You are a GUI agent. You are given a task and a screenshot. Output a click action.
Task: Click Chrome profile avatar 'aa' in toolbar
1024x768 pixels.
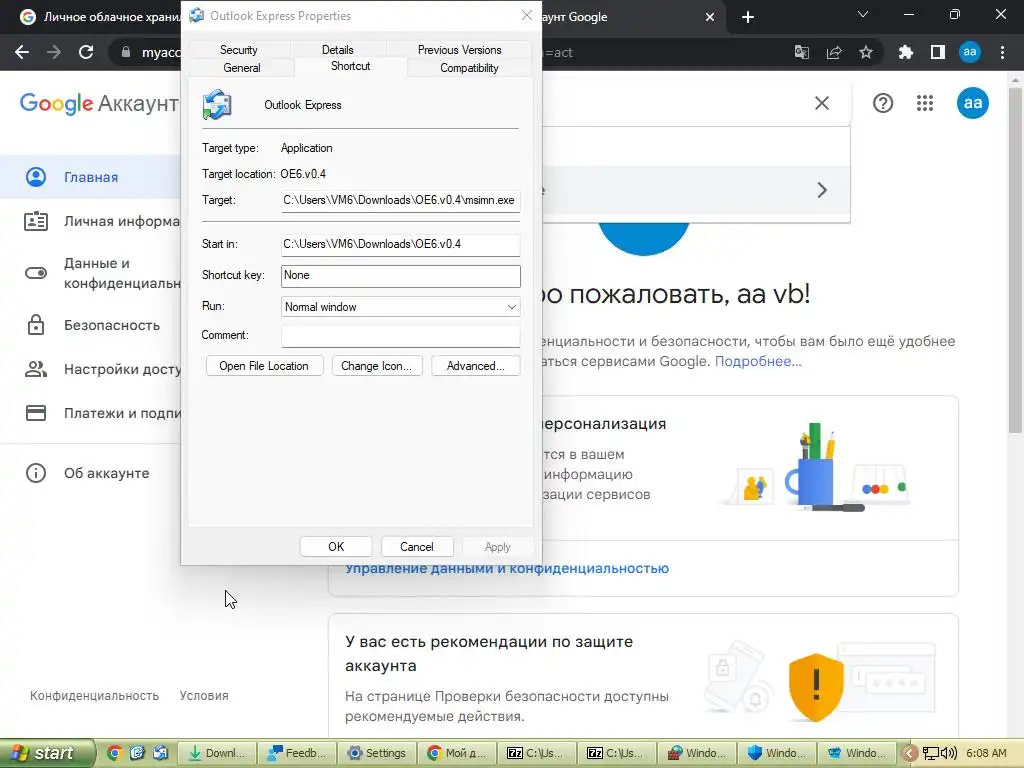click(x=970, y=52)
